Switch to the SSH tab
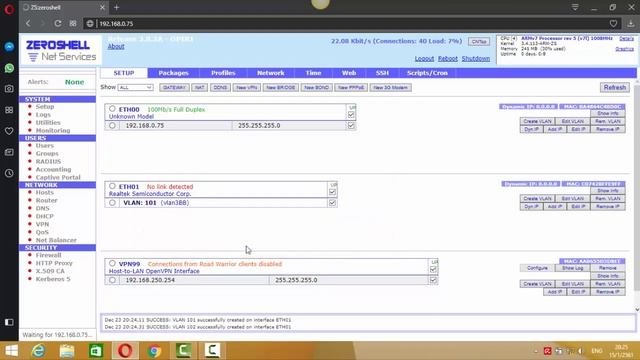Screen dimensions: 640x360 click(382, 73)
